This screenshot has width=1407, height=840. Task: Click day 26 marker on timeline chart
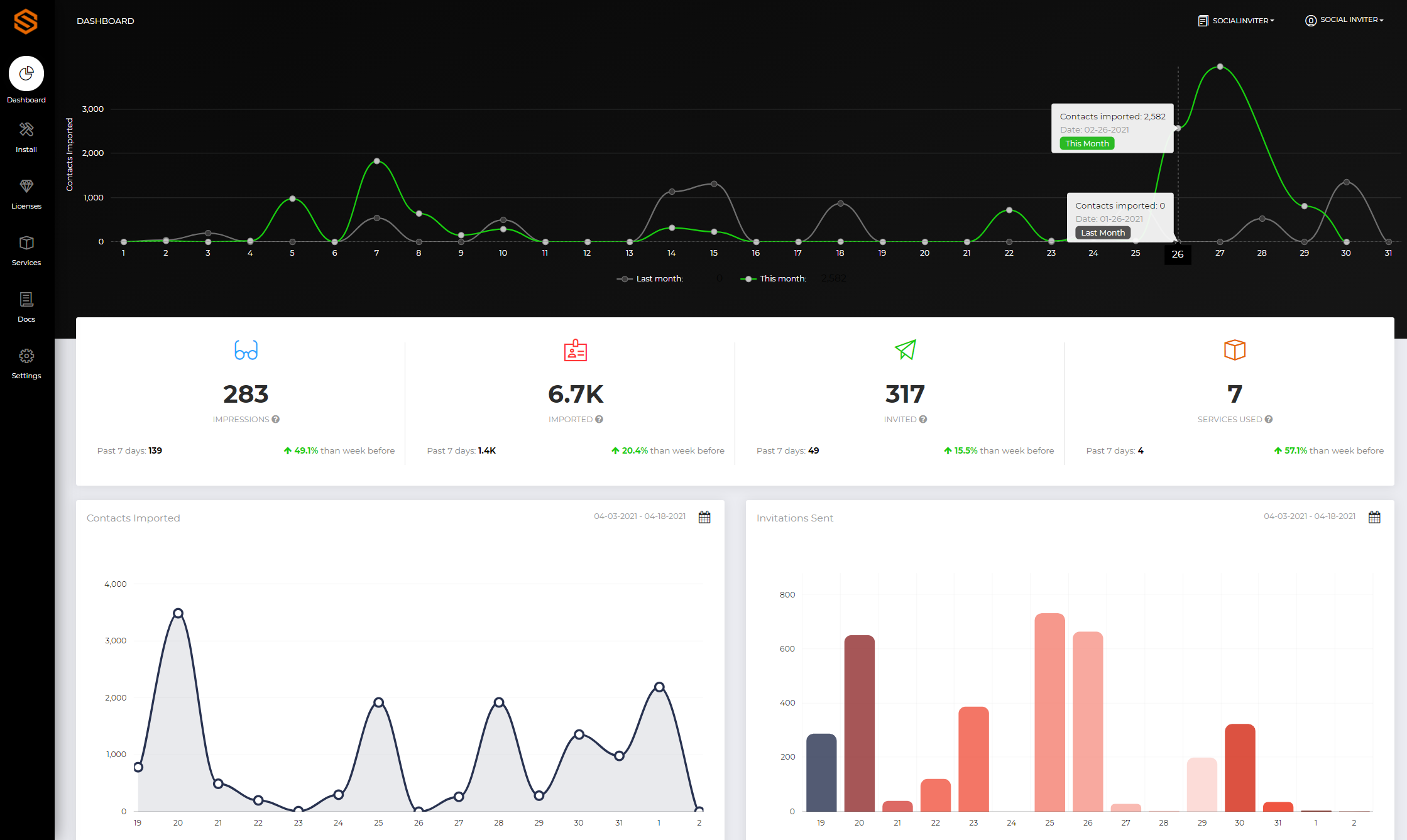1177,253
